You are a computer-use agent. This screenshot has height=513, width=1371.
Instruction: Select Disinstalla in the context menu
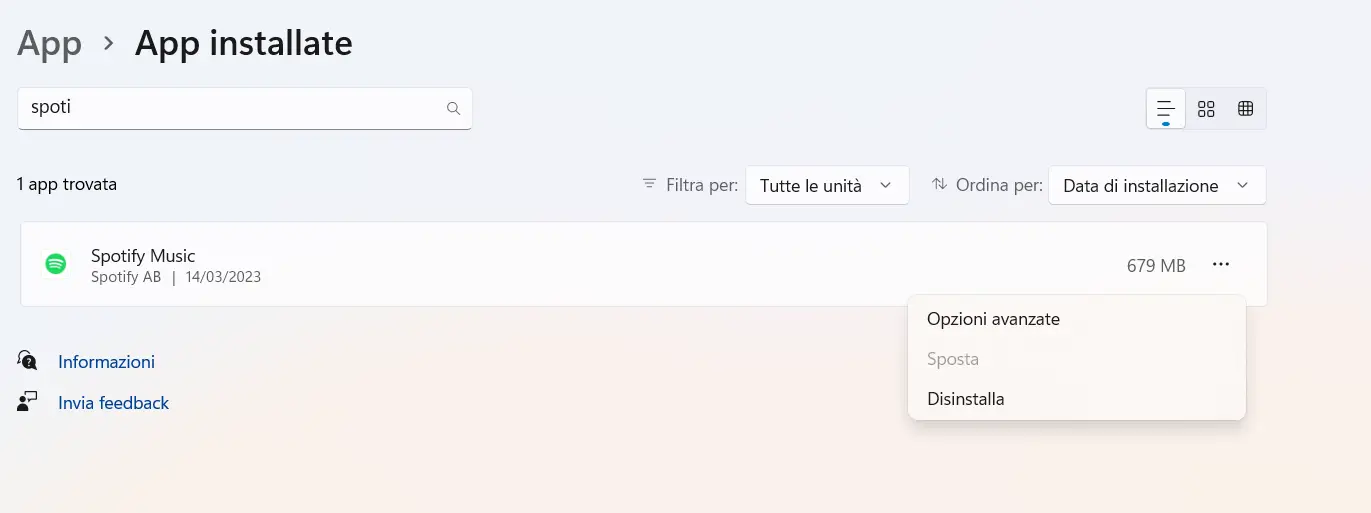tap(965, 399)
